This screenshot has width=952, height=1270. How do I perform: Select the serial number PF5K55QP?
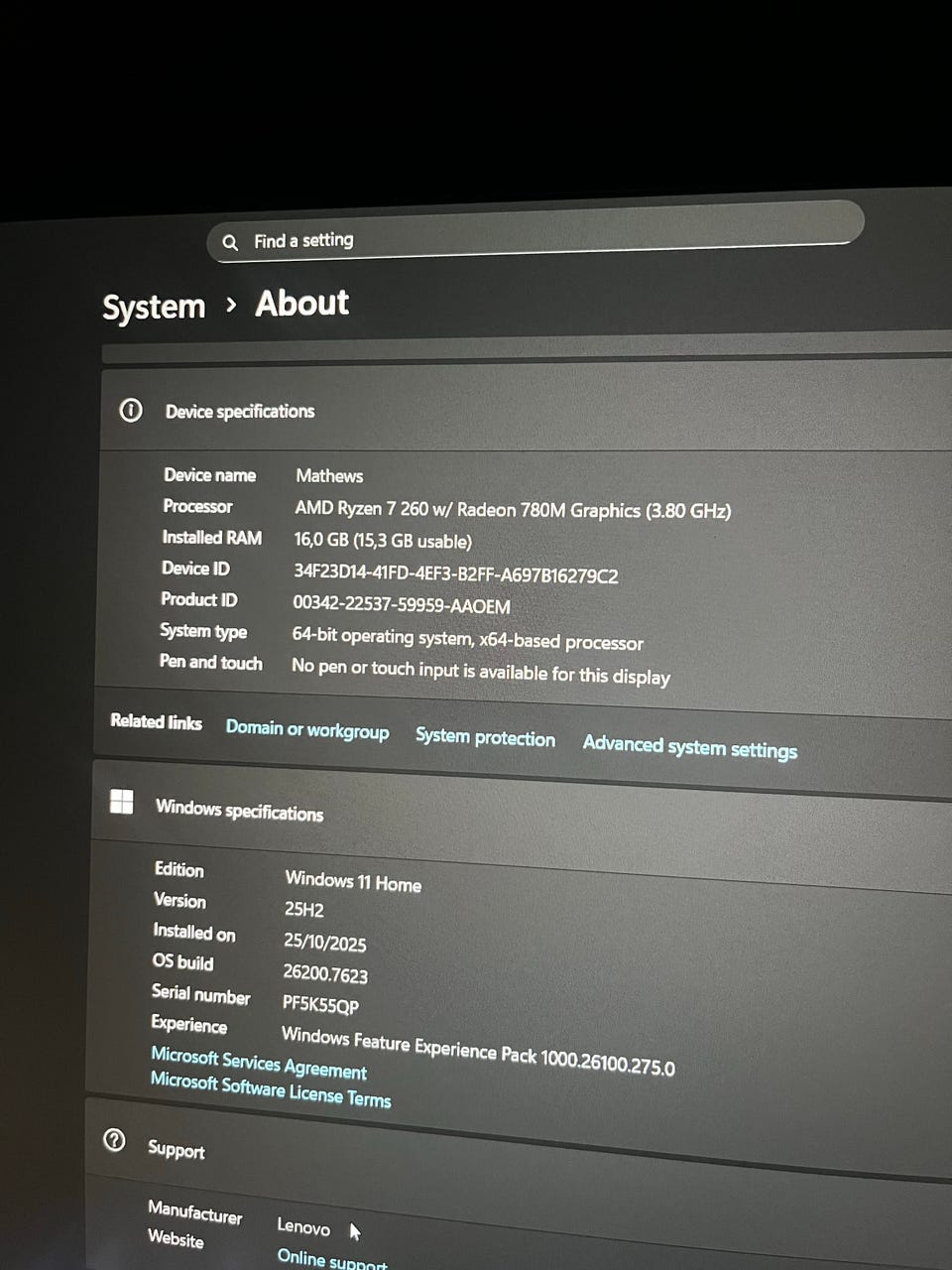(320, 1005)
